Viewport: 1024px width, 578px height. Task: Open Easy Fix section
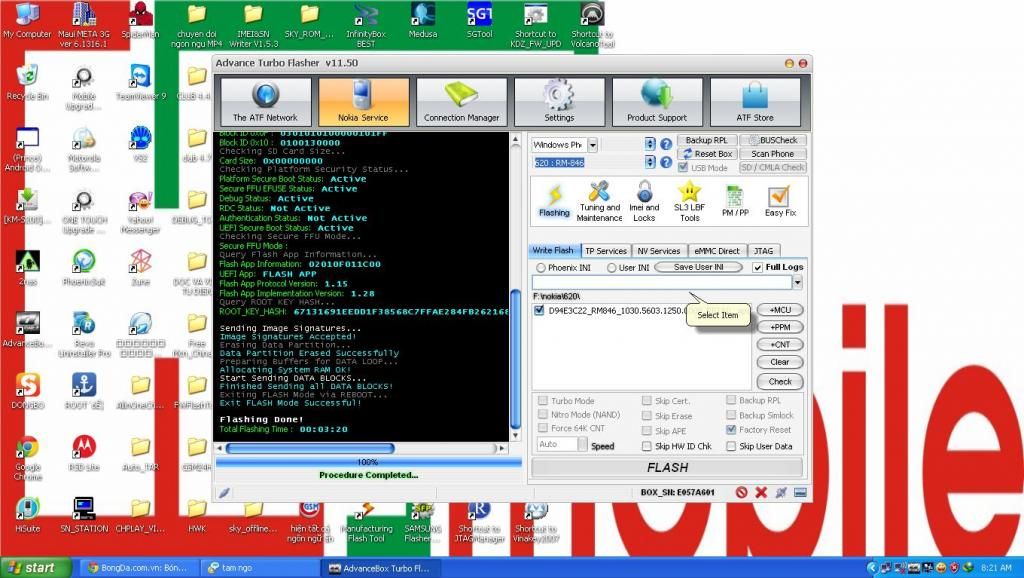click(x=780, y=201)
